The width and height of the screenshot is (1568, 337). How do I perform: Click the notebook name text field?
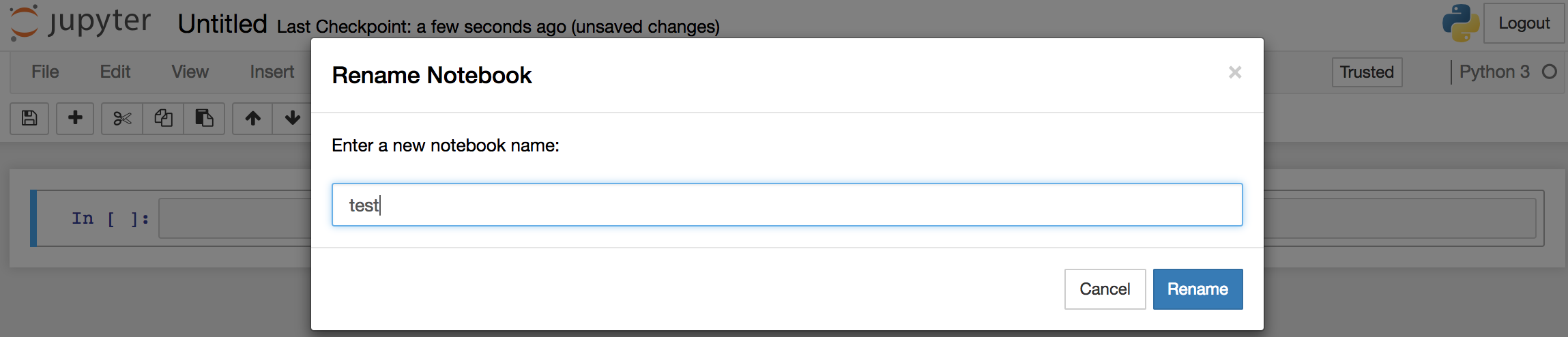[787, 205]
